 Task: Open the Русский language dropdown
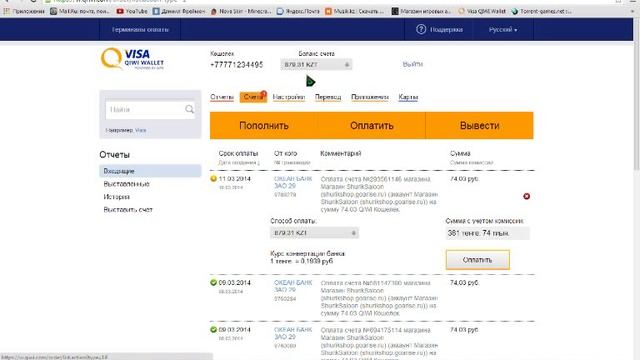pos(503,29)
